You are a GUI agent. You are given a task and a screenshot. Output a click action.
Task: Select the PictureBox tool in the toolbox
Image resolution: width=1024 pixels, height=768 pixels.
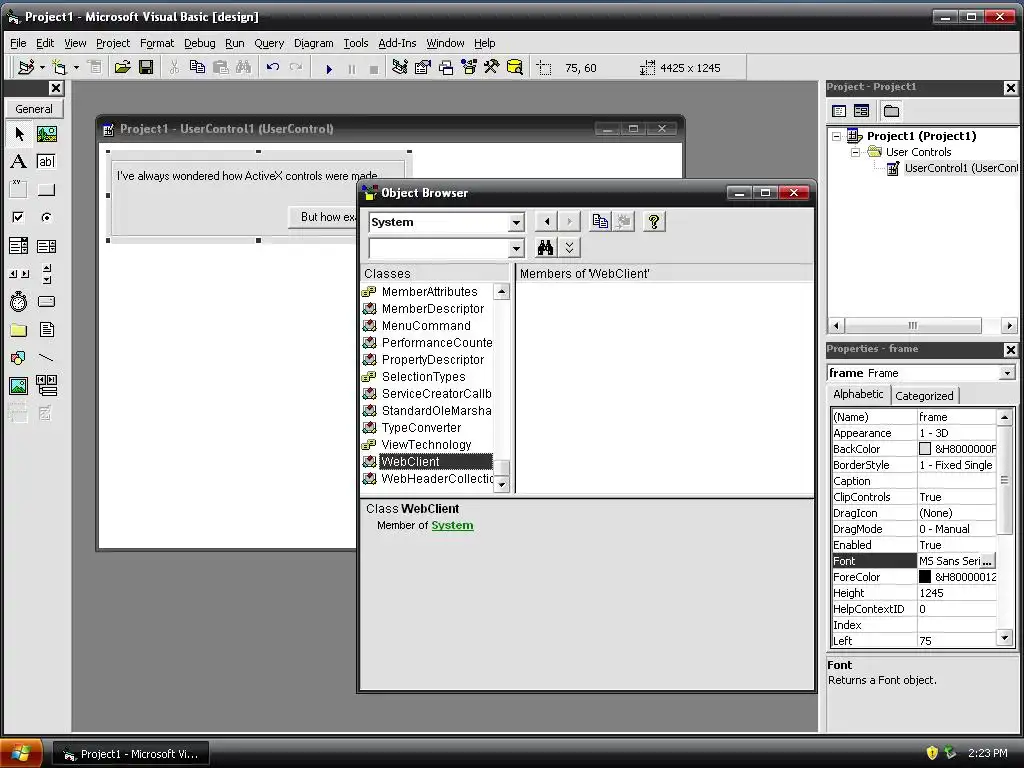pyautogui.click(x=46, y=134)
